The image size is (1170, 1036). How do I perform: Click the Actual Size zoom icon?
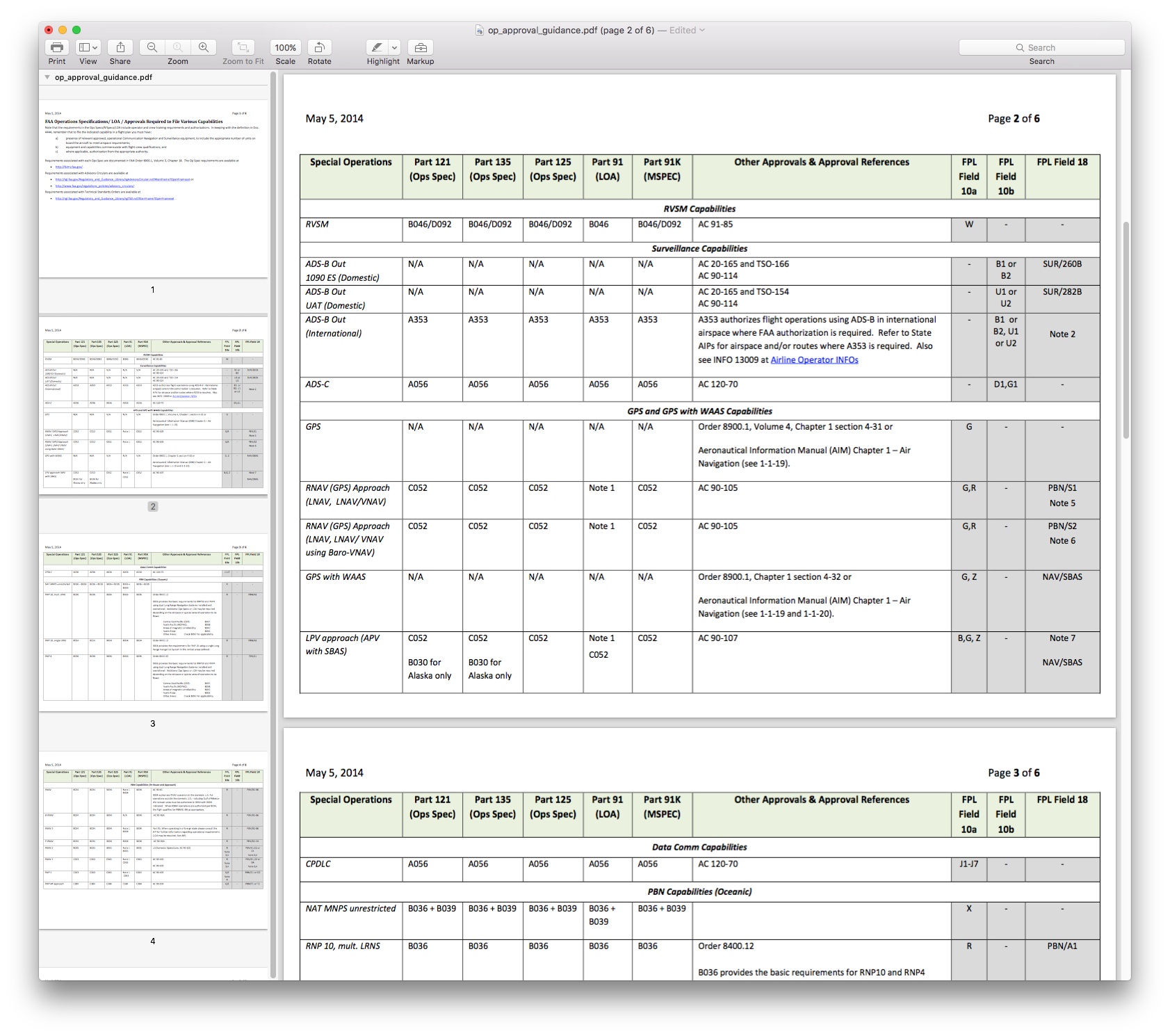[178, 47]
